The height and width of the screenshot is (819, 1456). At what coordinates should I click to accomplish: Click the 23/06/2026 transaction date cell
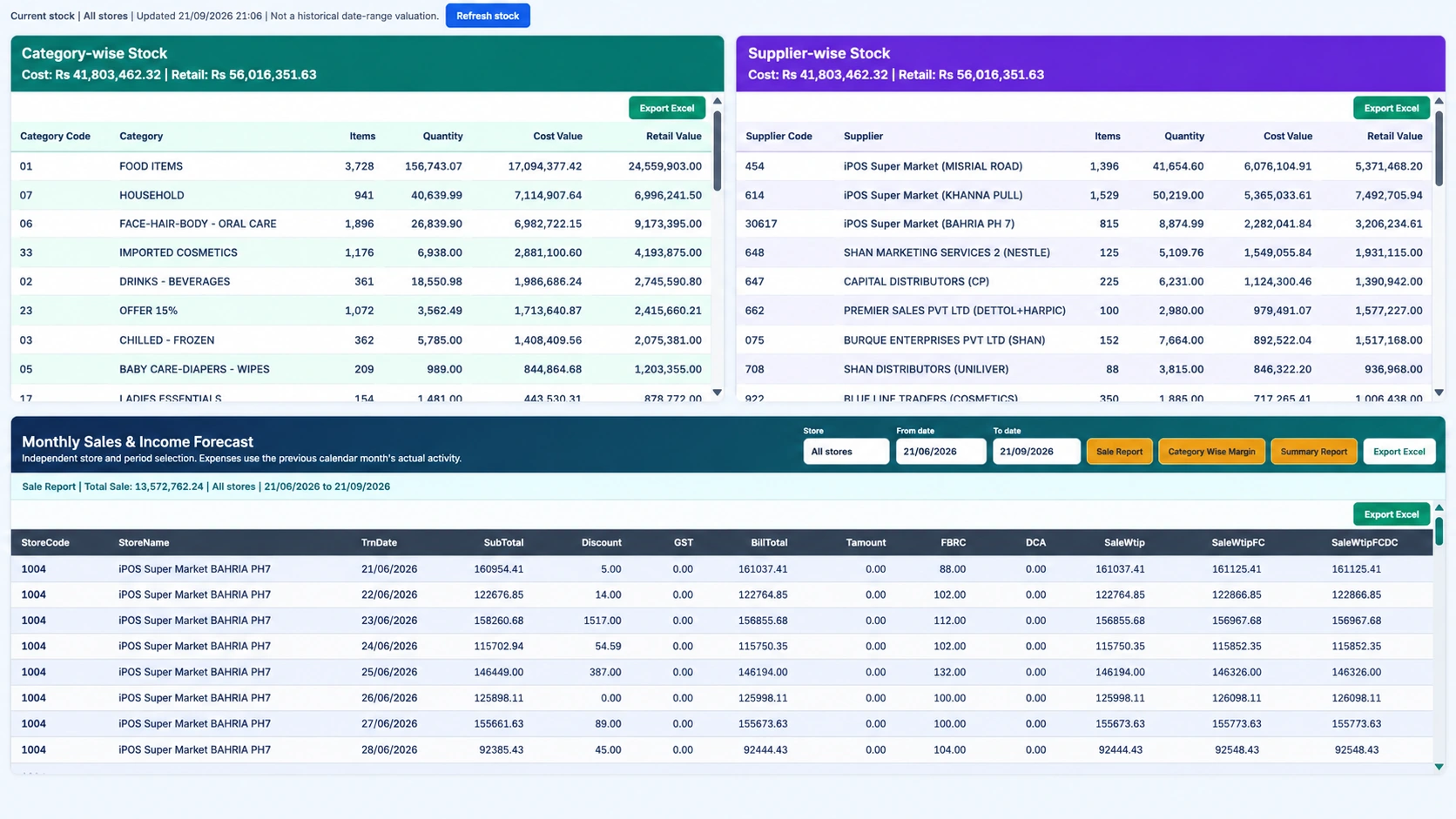pyautogui.click(x=389, y=621)
